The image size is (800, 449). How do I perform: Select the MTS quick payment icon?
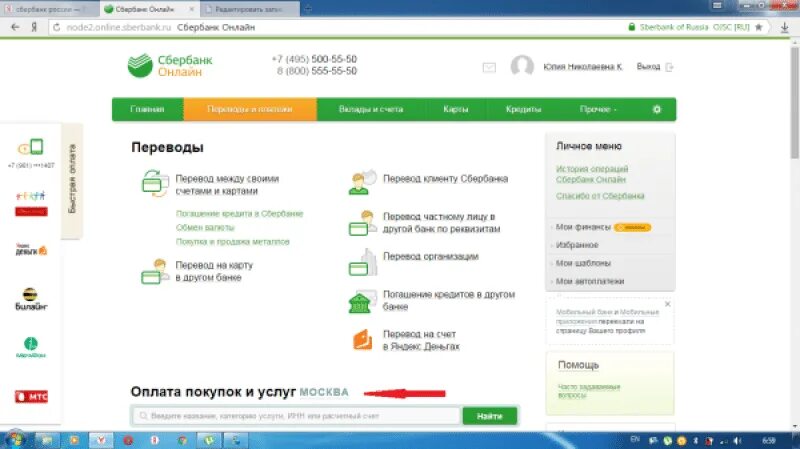[31, 396]
